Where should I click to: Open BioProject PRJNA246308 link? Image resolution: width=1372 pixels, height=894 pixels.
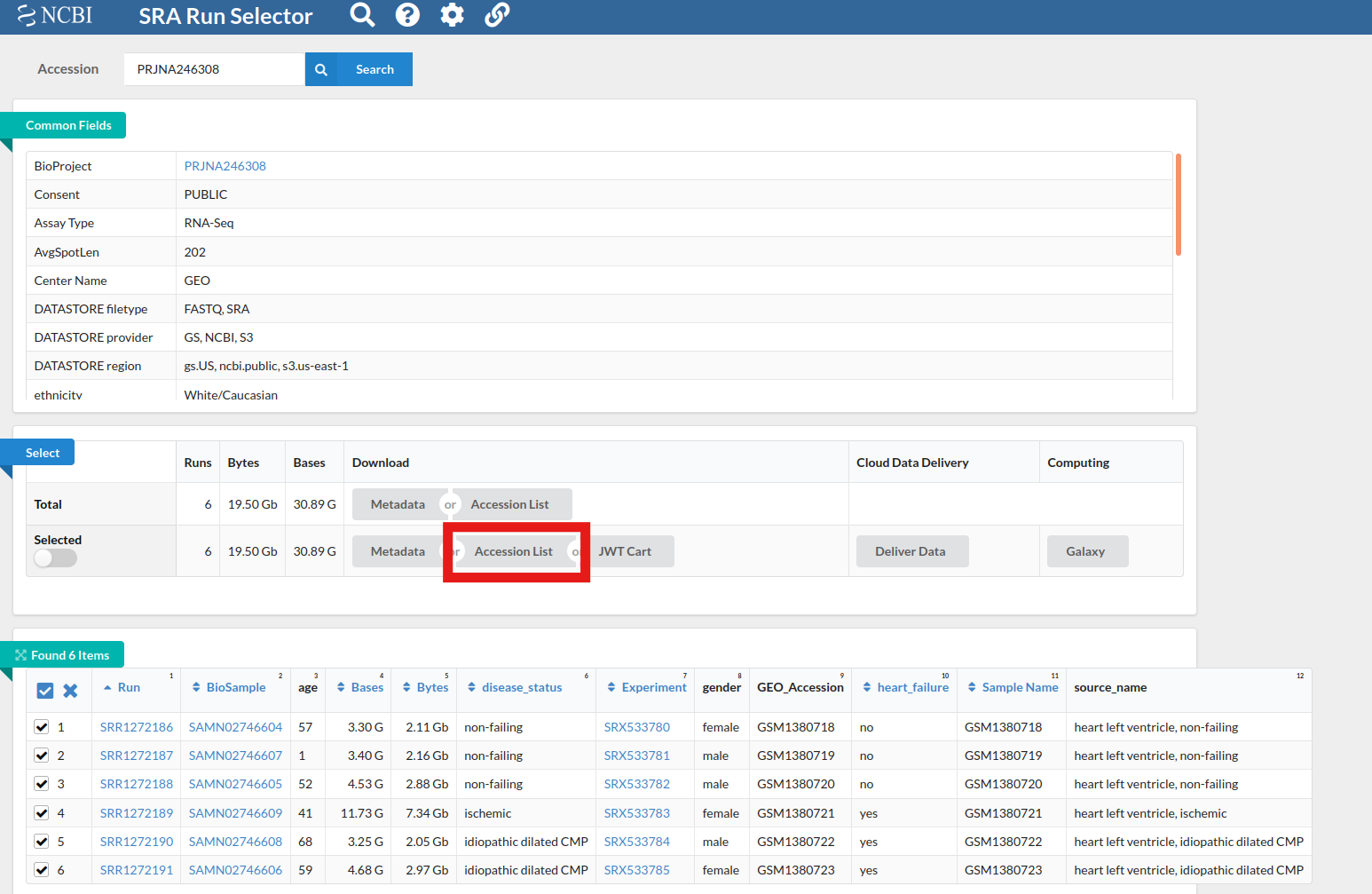click(x=225, y=166)
